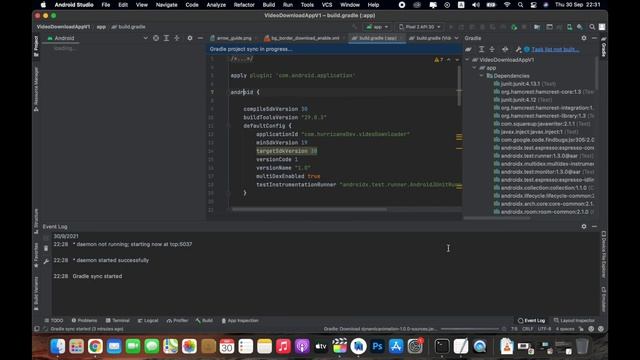The width and height of the screenshot is (640, 360).
Task: Click Expand All in Gradle panel
Action: (x=482, y=49)
